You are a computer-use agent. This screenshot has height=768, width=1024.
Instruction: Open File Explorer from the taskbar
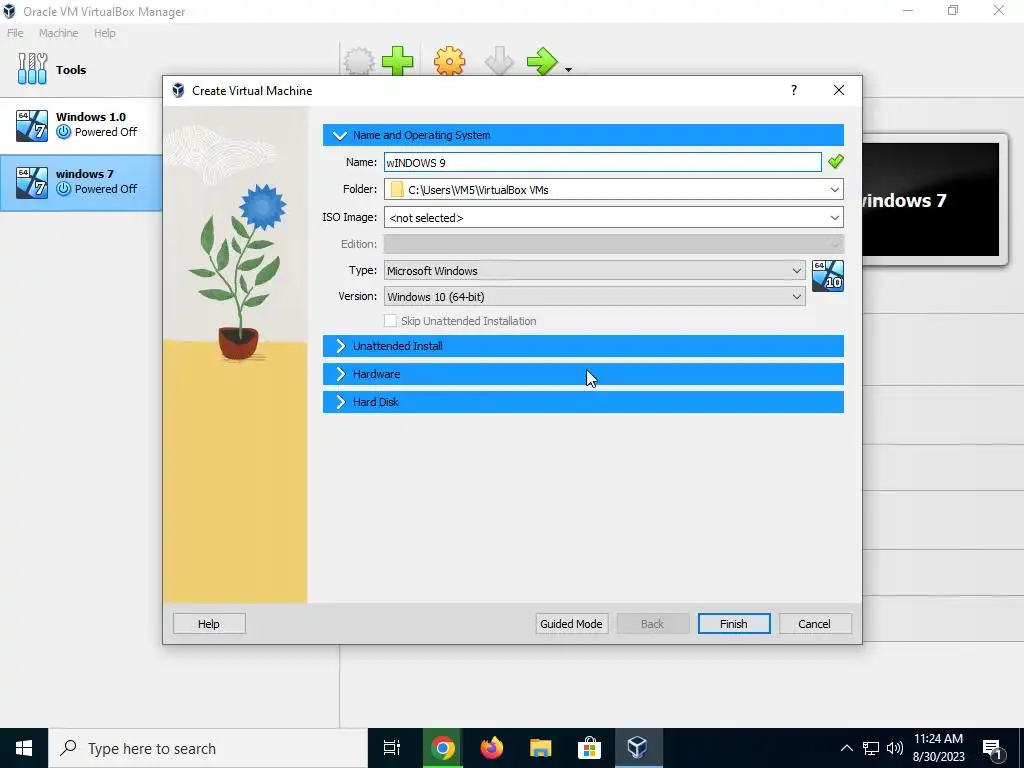click(541, 748)
